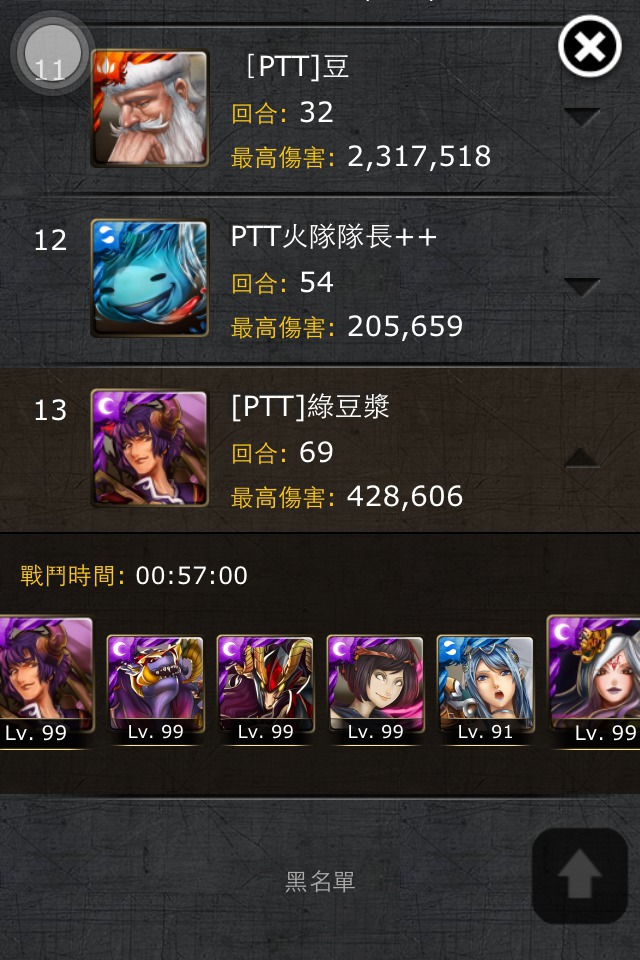Select the dark-haired girl with headband card
The width and height of the screenshot is (640, 960).
pyautogui.click(x=375, y=689)
